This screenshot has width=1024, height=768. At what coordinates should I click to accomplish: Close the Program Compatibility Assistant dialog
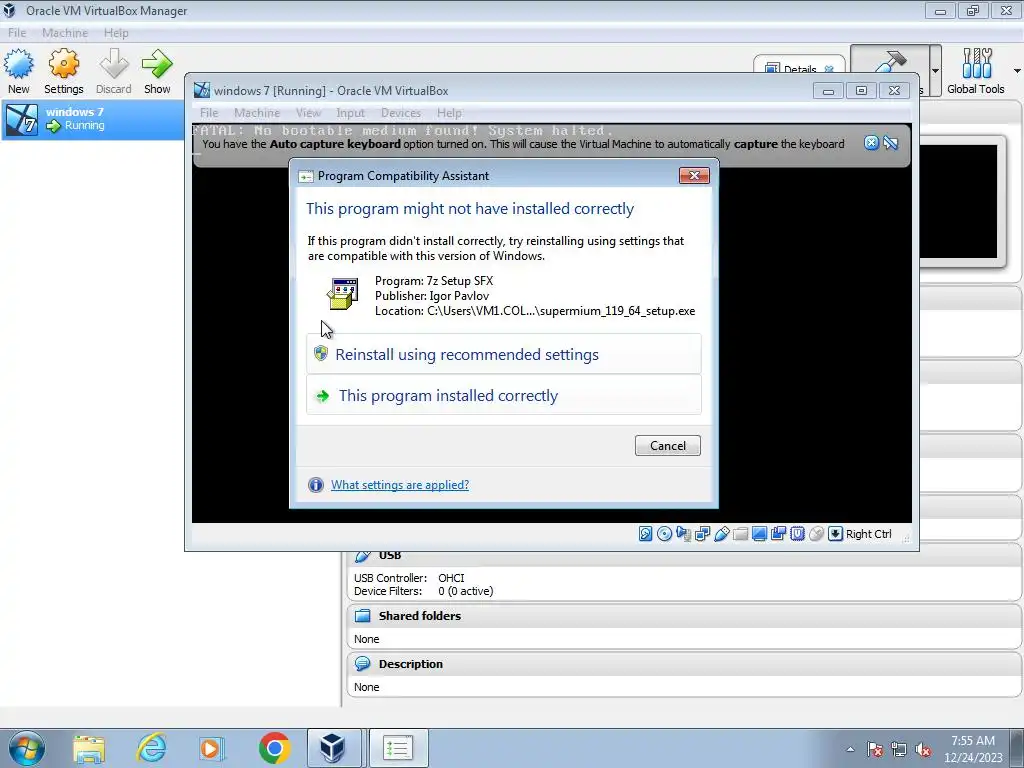[694, 175]
